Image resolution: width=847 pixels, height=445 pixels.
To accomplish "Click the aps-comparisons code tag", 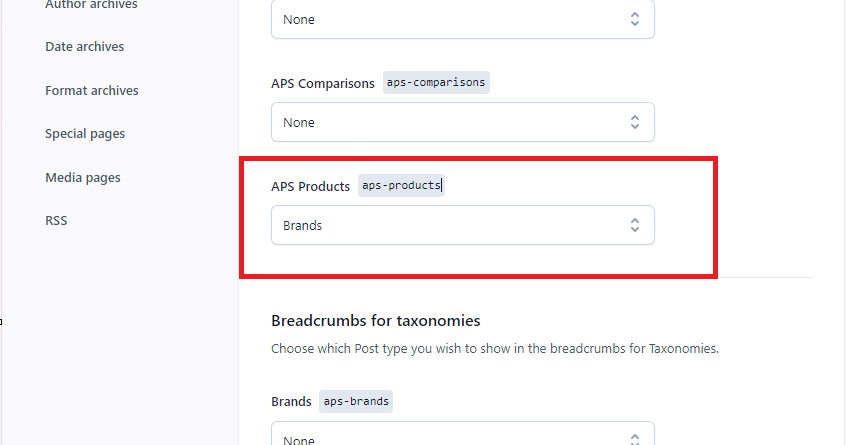I will pos(436,83).
